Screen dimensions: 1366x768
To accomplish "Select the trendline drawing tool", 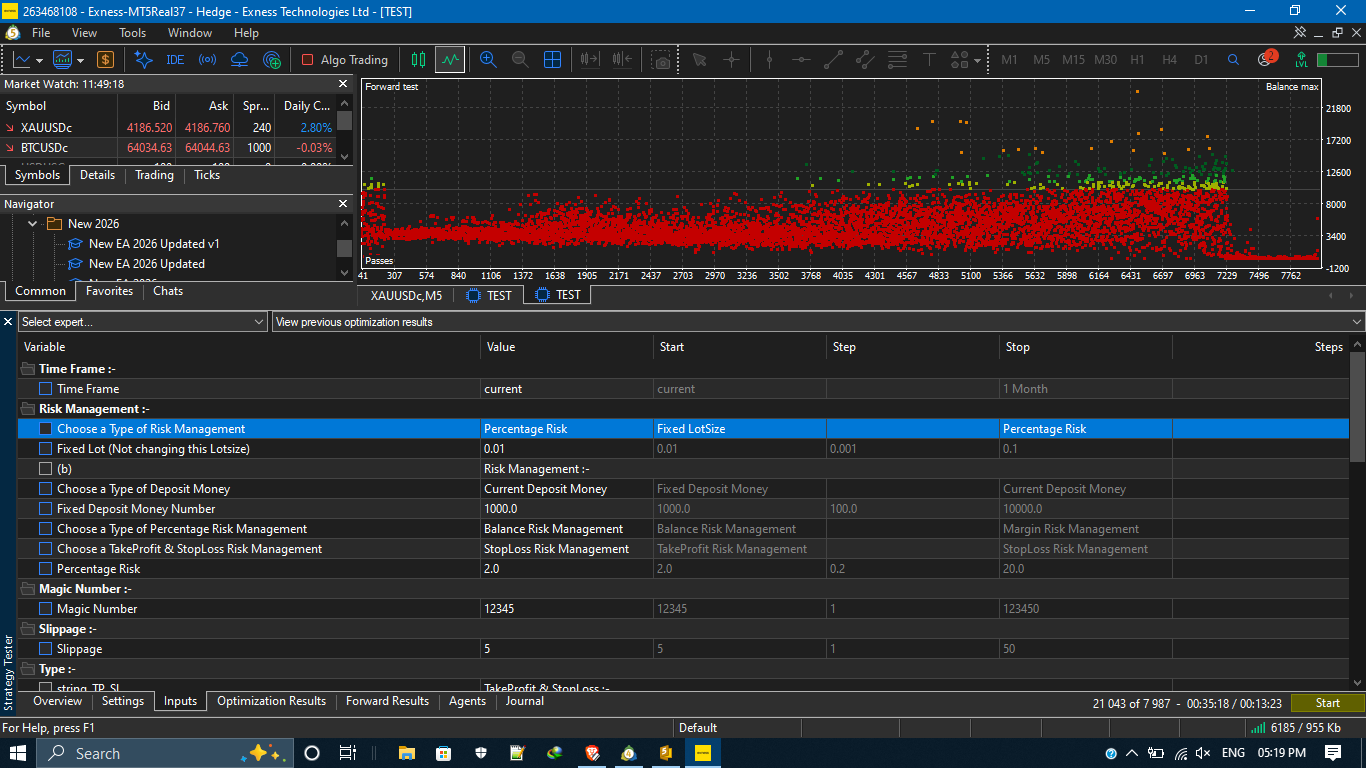I will pos(833,60).
